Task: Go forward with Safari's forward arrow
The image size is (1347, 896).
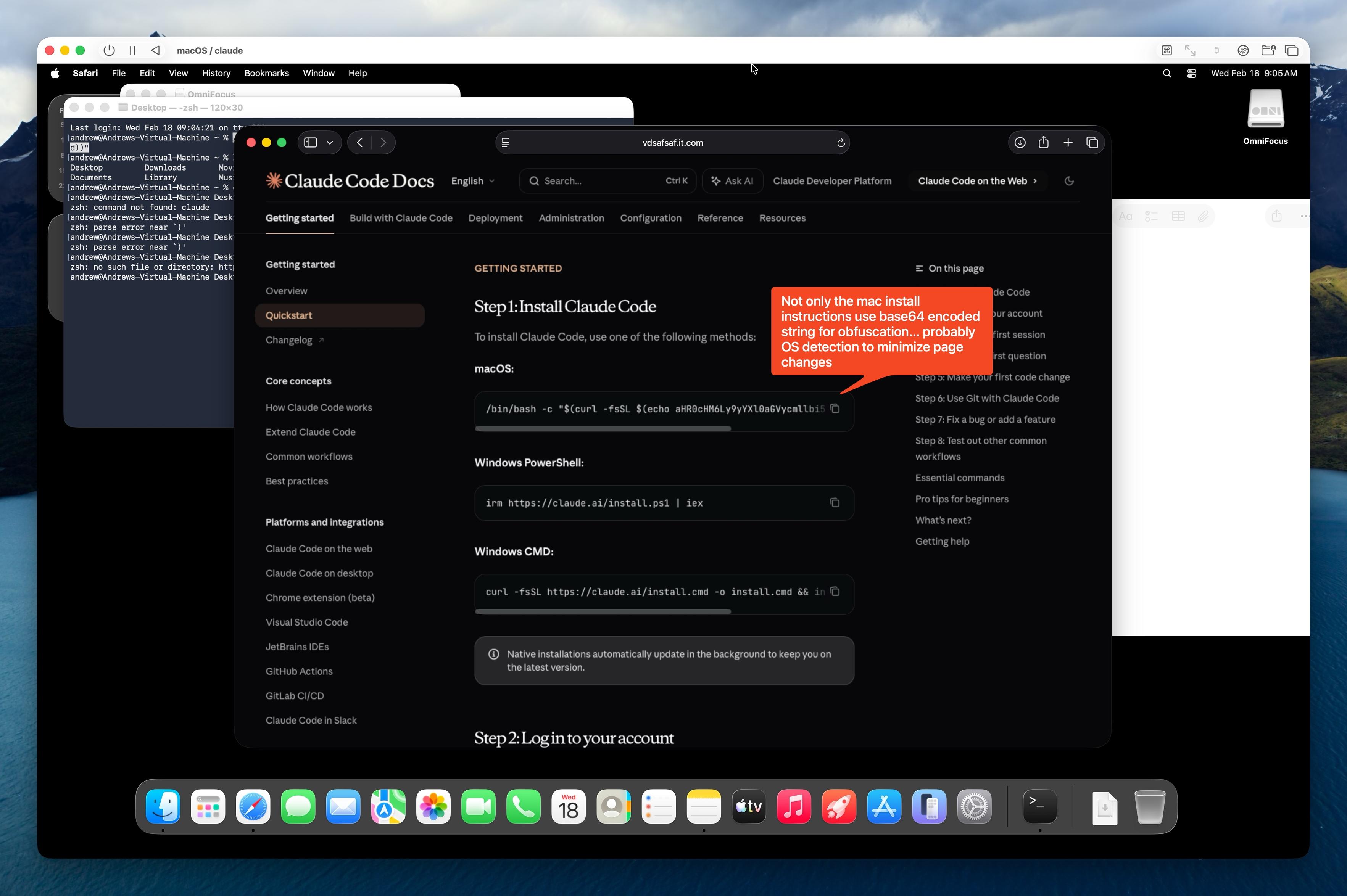Action: pos(383,142)
